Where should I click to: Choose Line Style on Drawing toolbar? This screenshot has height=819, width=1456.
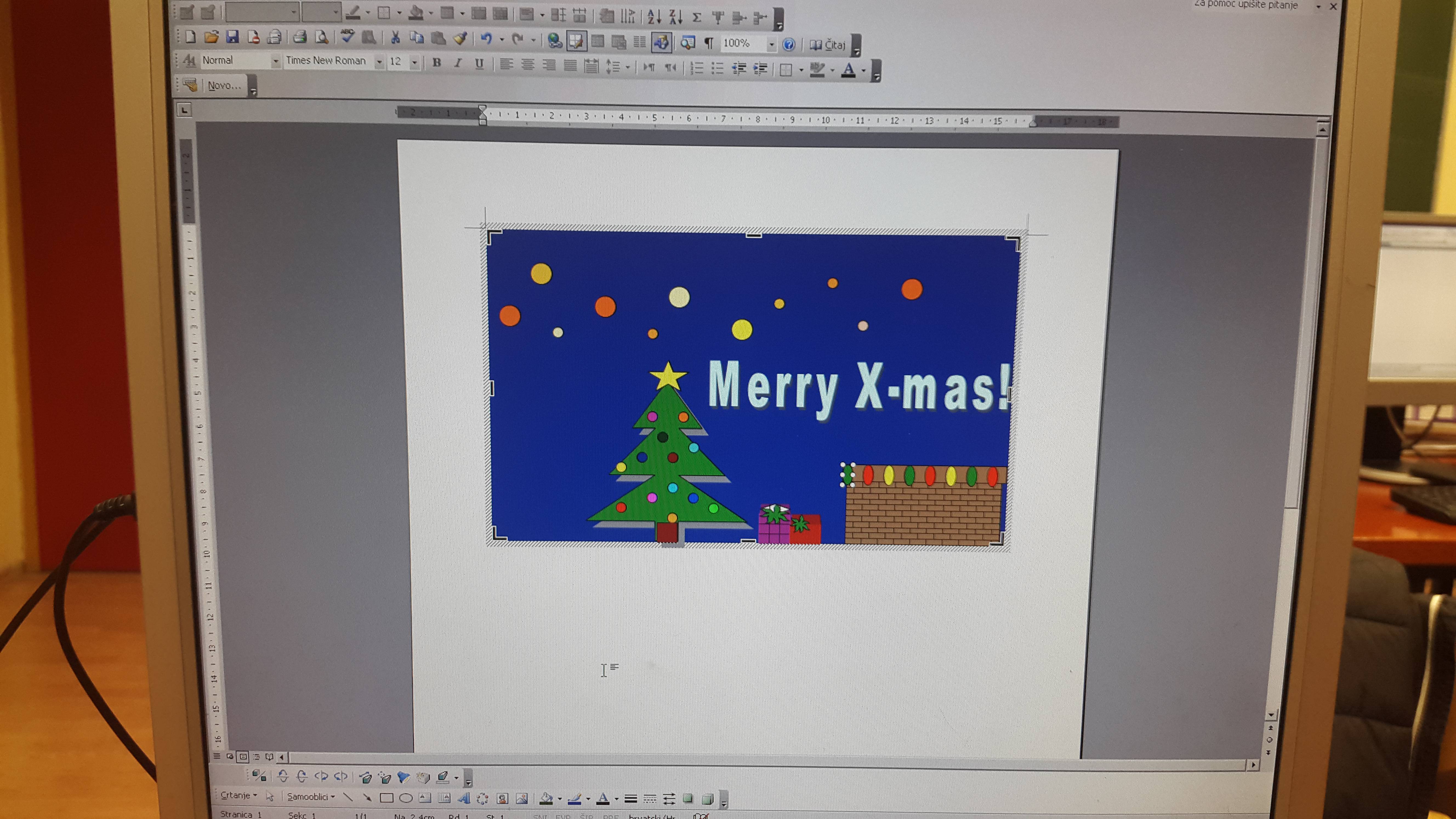631,799
